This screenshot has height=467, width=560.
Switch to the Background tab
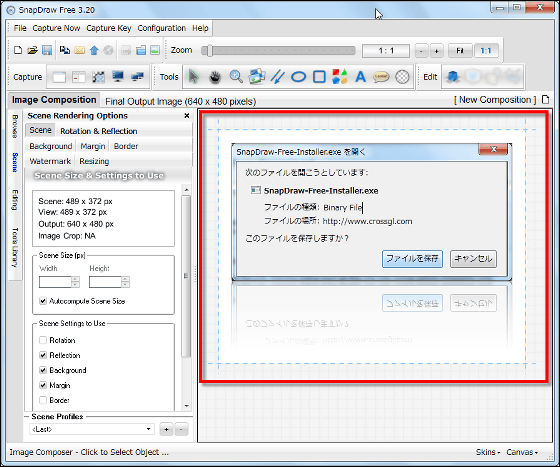51,146
